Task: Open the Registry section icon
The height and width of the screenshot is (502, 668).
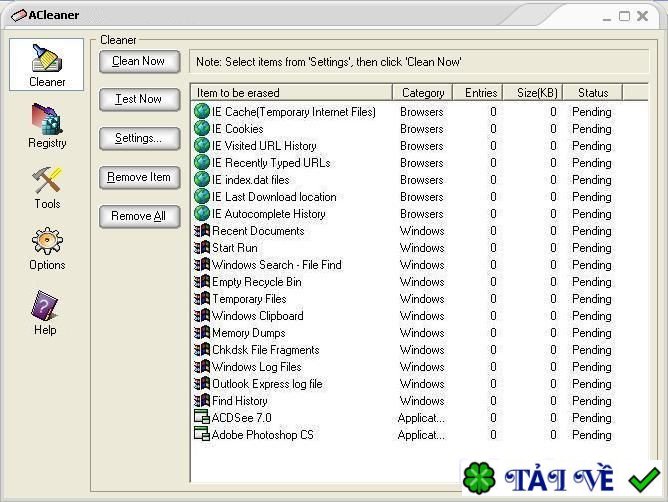Action: point(47,119)
